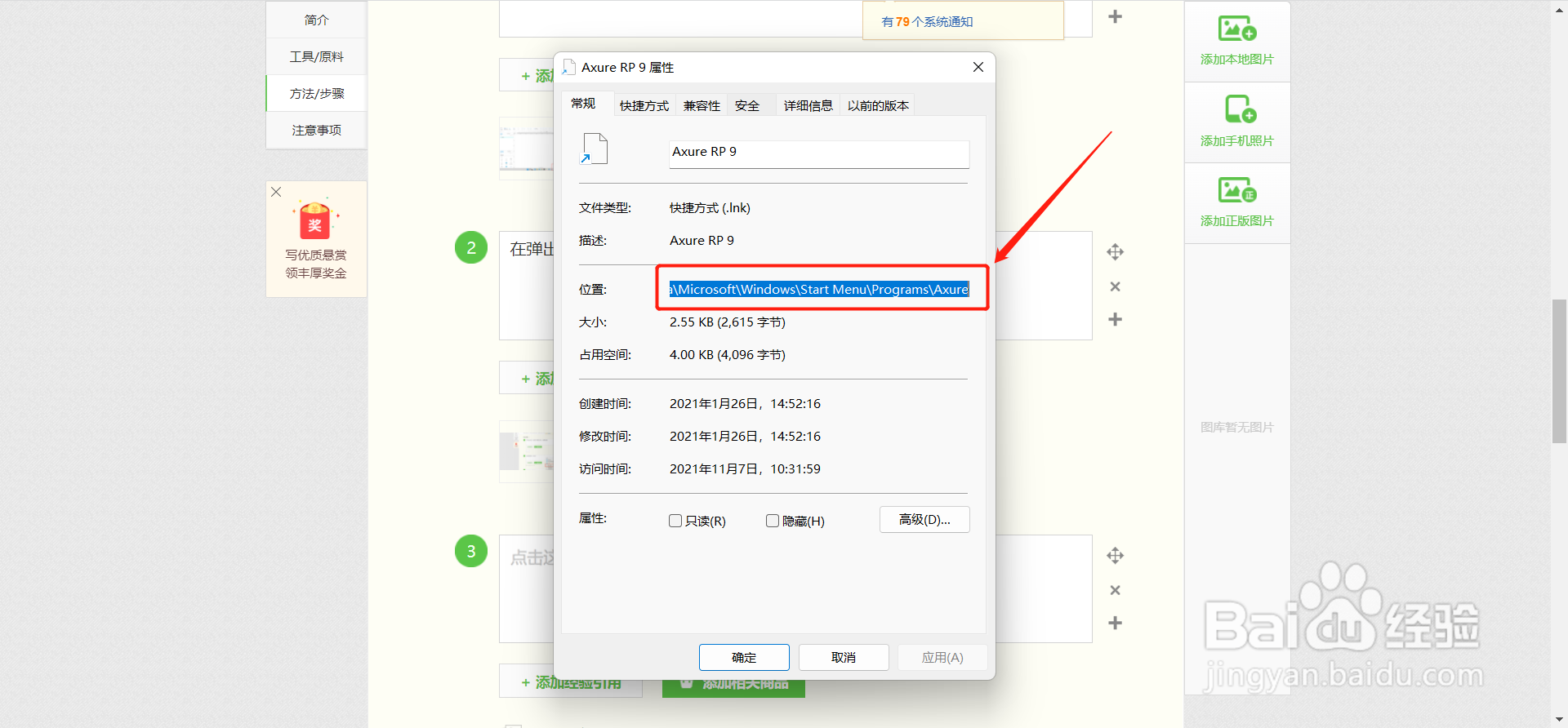1568x728 pixels.
Task: Add a step below step 3 with the plus icon
Action: (1115, 623)
